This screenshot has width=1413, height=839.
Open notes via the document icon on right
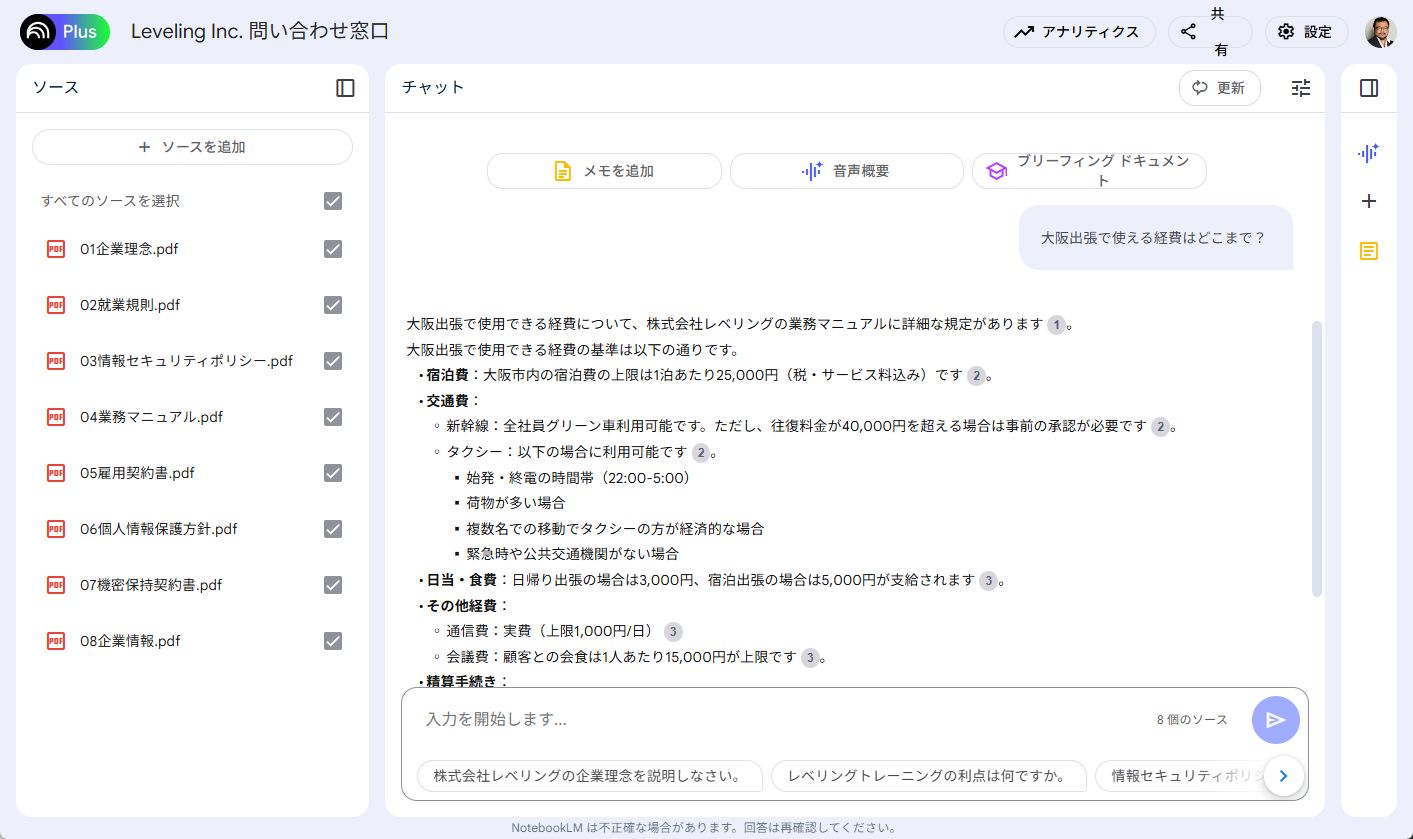click(1368, 250)
